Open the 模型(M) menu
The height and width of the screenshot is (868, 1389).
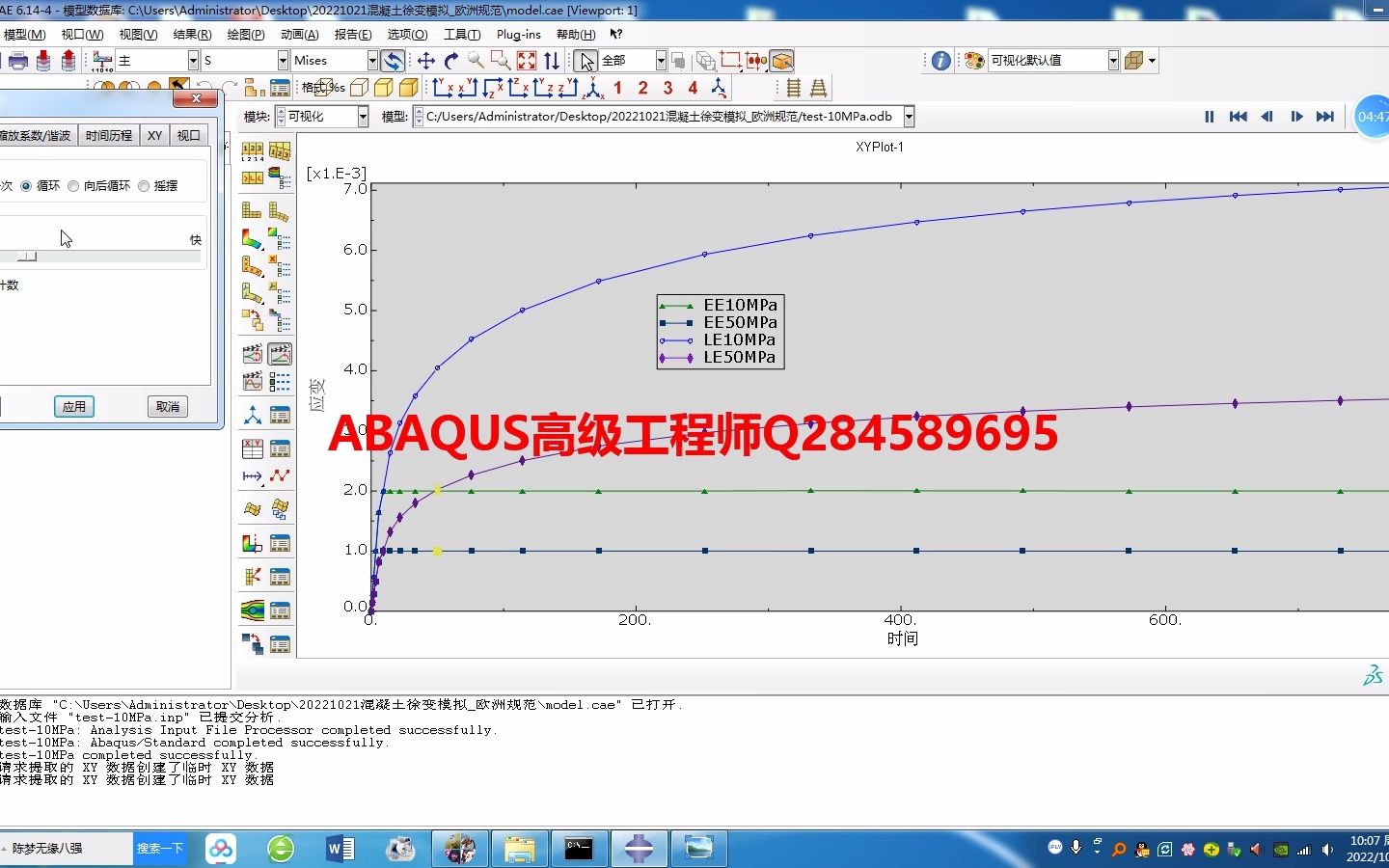coord(24,34)
